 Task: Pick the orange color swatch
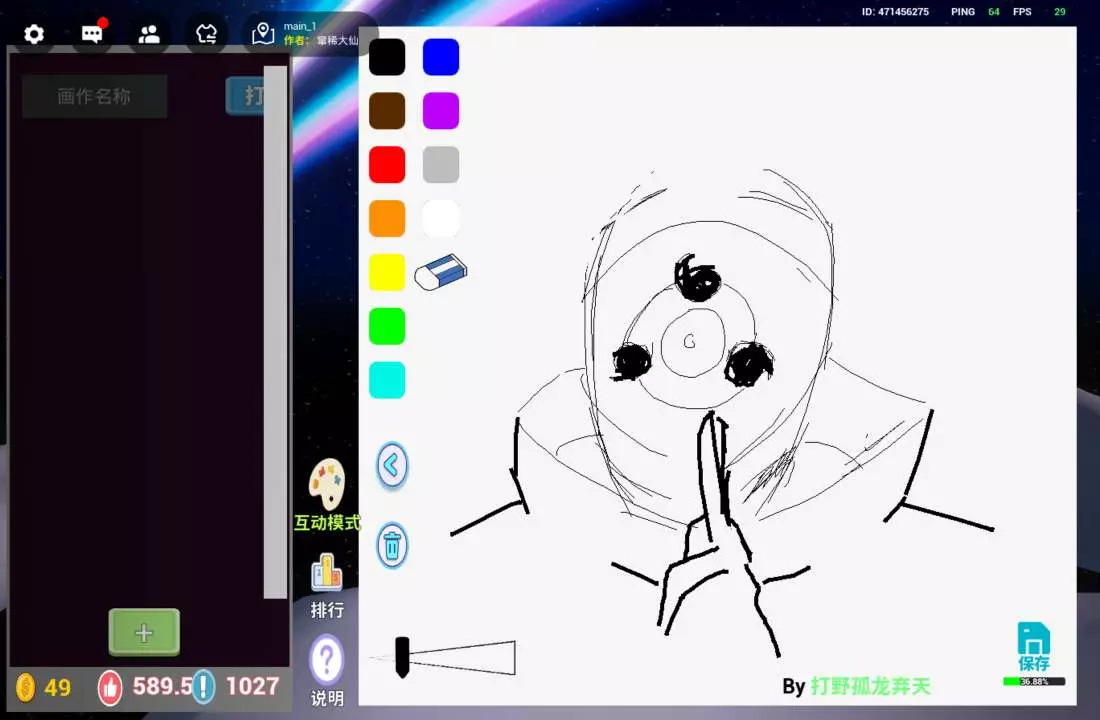pos(387,218)
